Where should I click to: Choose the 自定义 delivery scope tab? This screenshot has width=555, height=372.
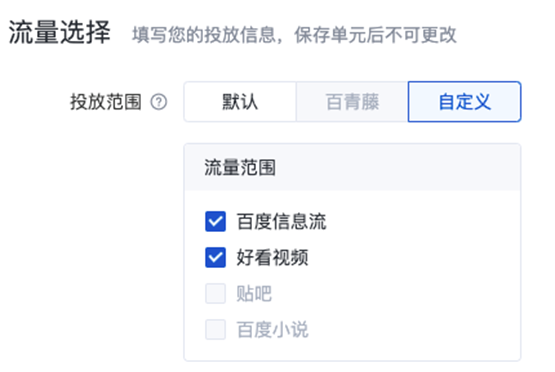(x=464, y=102)
